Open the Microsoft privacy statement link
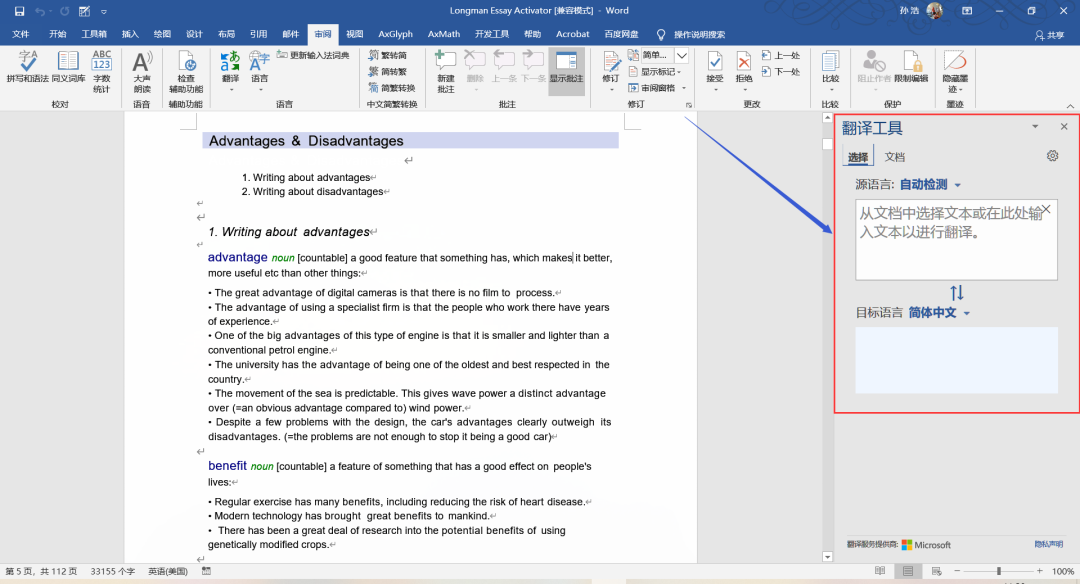The width and height of the screenshot is (1080, 584). [1048, 544]
